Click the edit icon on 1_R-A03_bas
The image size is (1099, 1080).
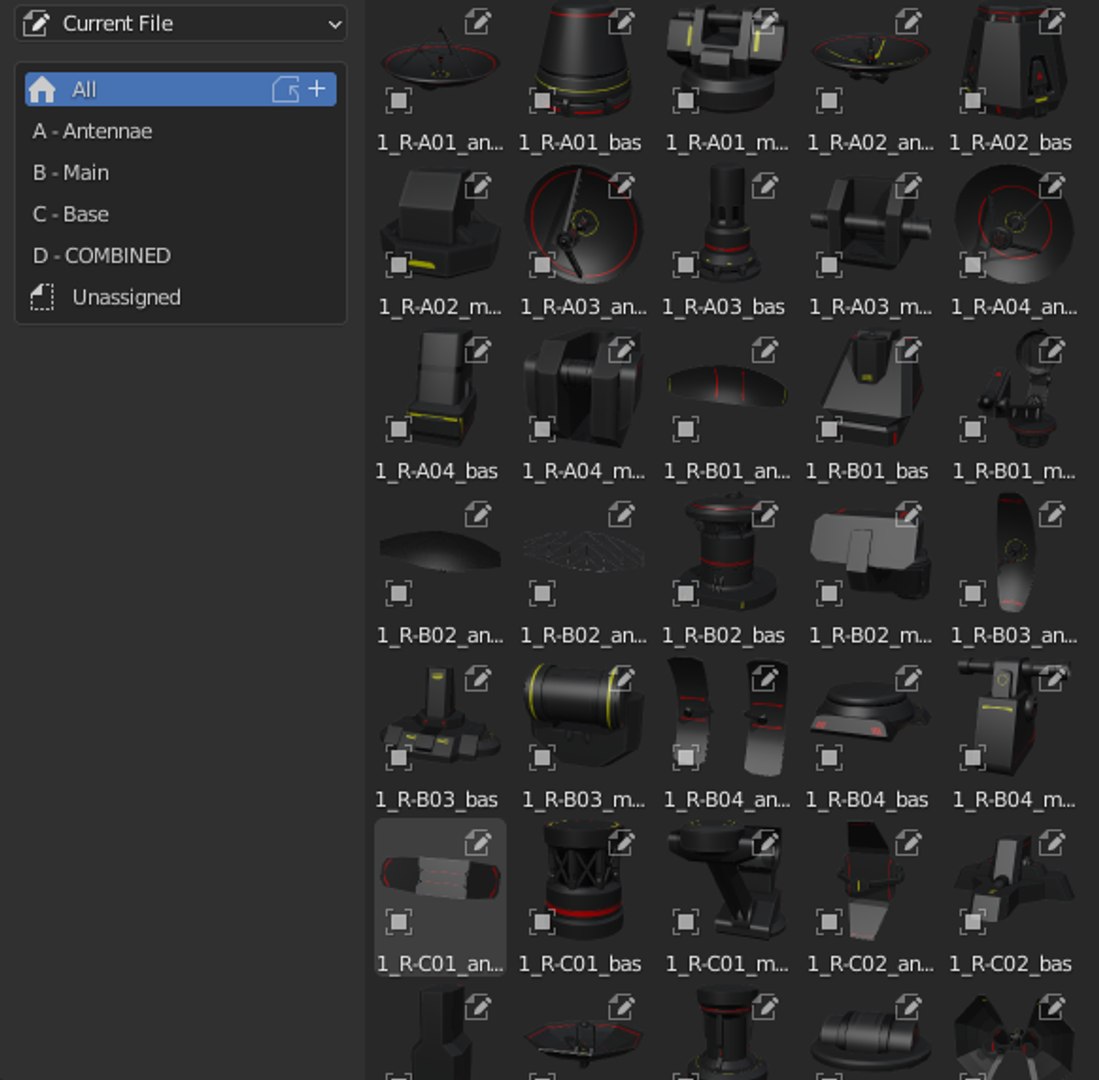765,186
